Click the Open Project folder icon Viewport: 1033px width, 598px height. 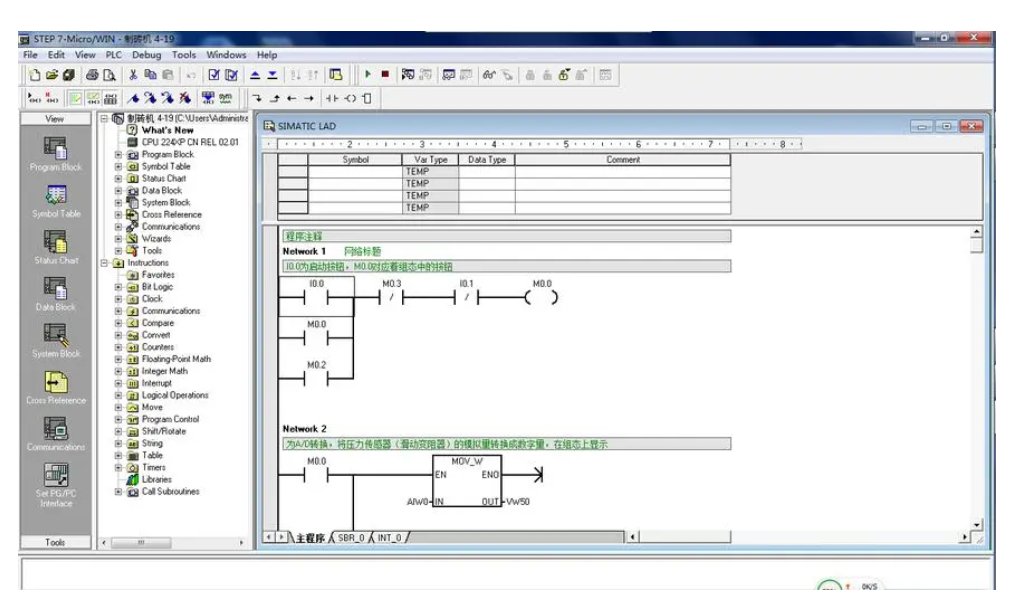coord(51,75)
